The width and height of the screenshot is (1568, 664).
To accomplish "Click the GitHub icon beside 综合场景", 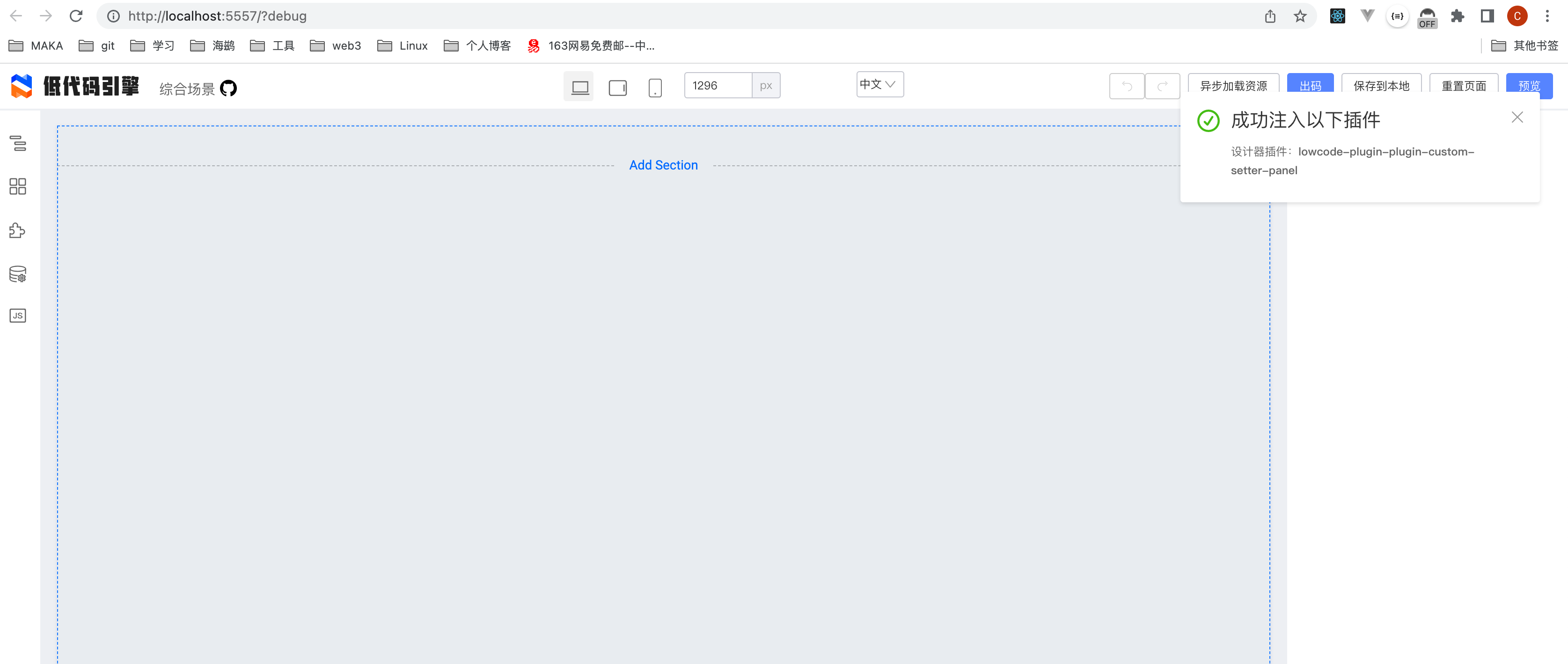I will pyautogui.click(x=228, y=89).
